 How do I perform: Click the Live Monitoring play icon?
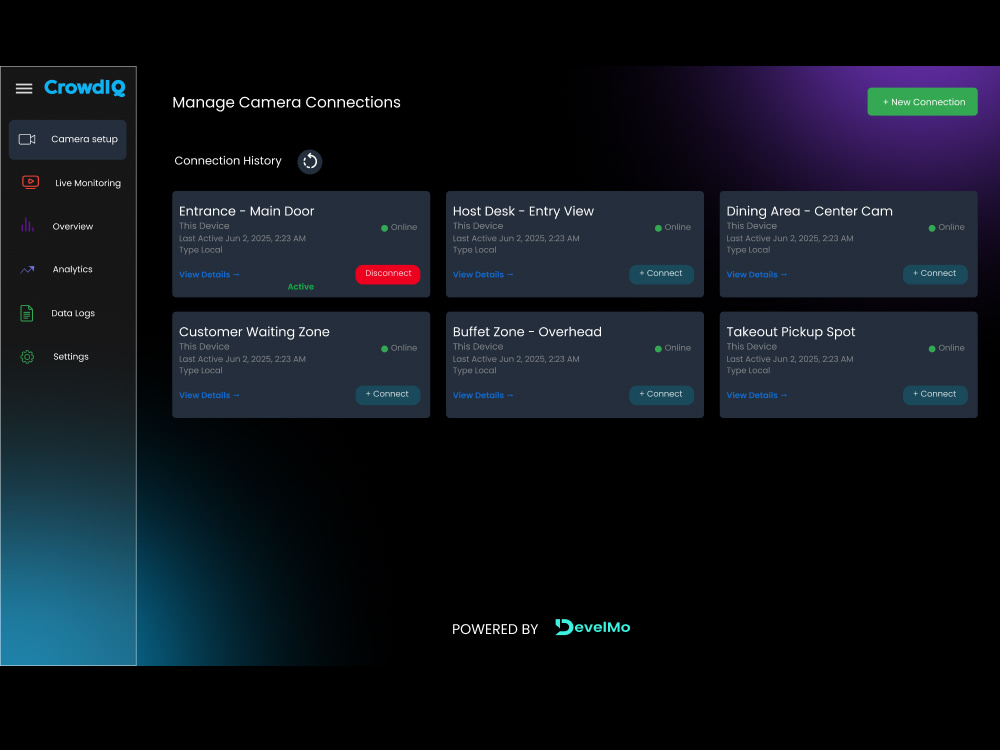tap(30, 182)
